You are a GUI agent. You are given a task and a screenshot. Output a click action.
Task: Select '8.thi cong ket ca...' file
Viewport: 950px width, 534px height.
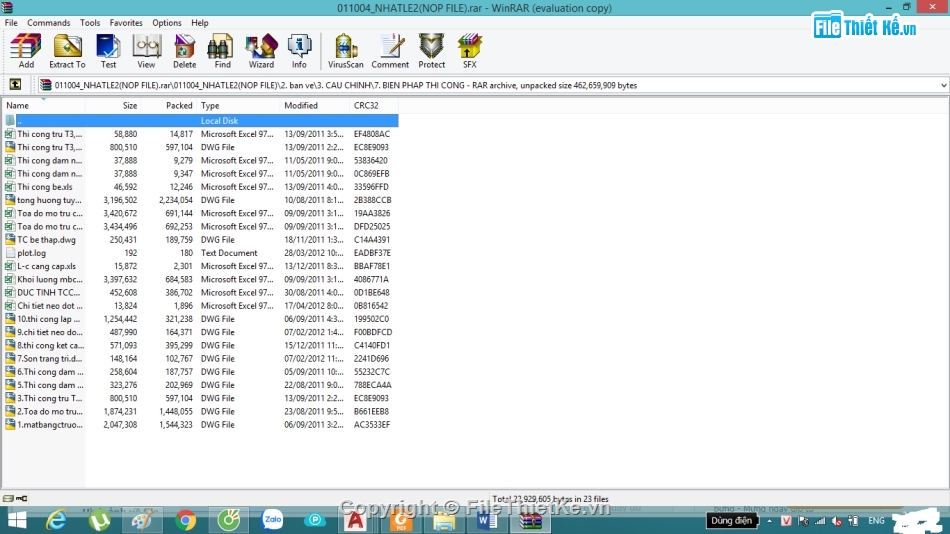(x=50, y=345)
